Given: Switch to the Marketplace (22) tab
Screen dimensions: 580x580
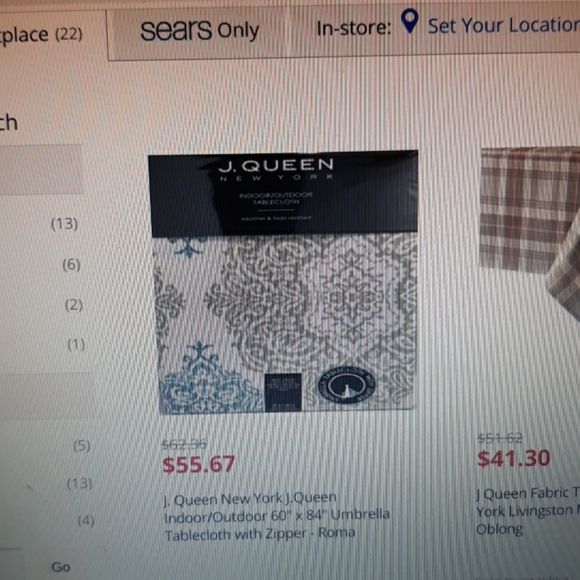Looking at the screenshot, I should click(41, 35).
